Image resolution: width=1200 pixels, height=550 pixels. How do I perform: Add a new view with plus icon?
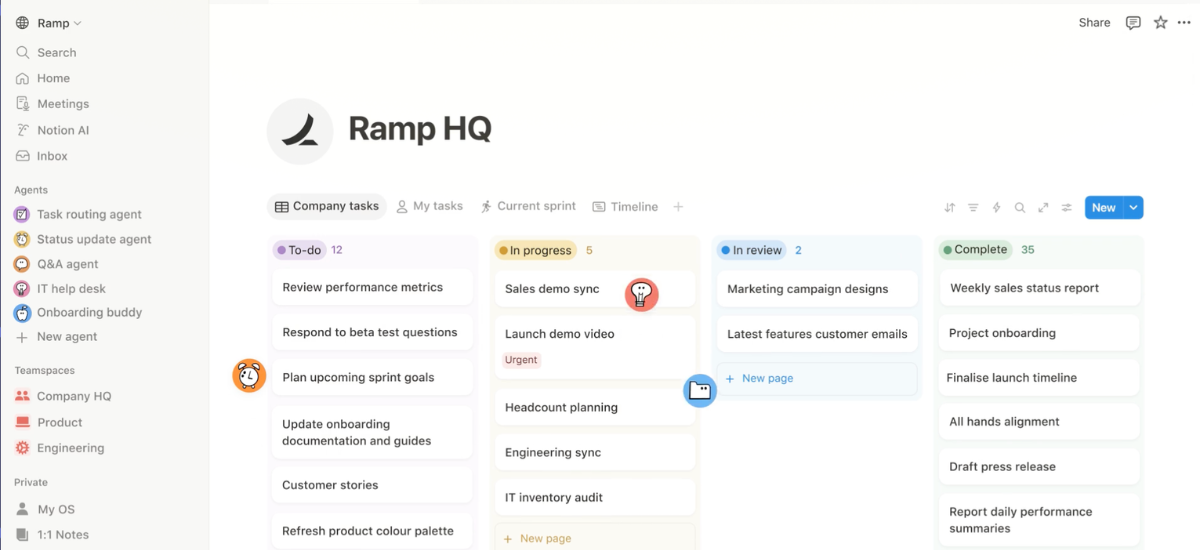click(678, 207)
